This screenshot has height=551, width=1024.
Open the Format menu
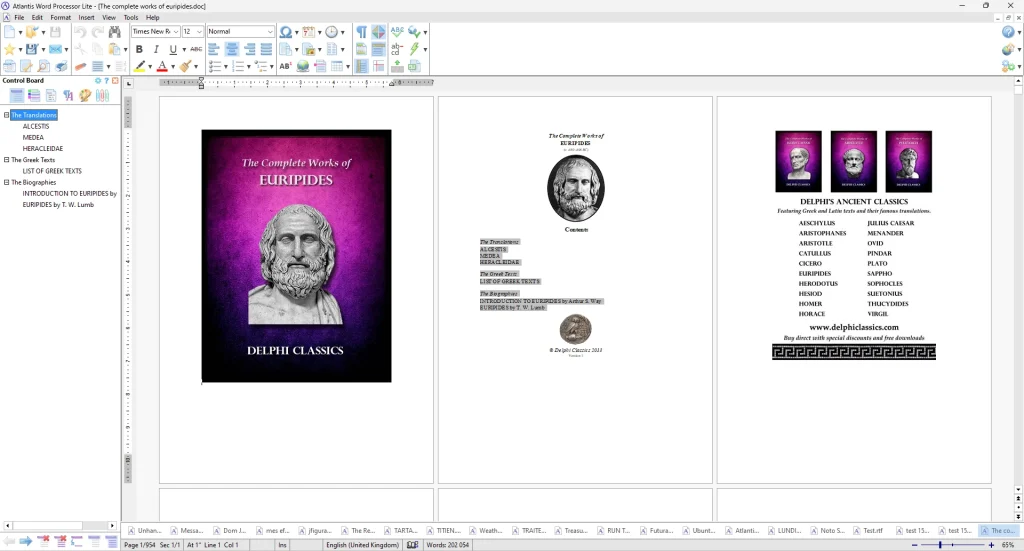click(60, 17)
